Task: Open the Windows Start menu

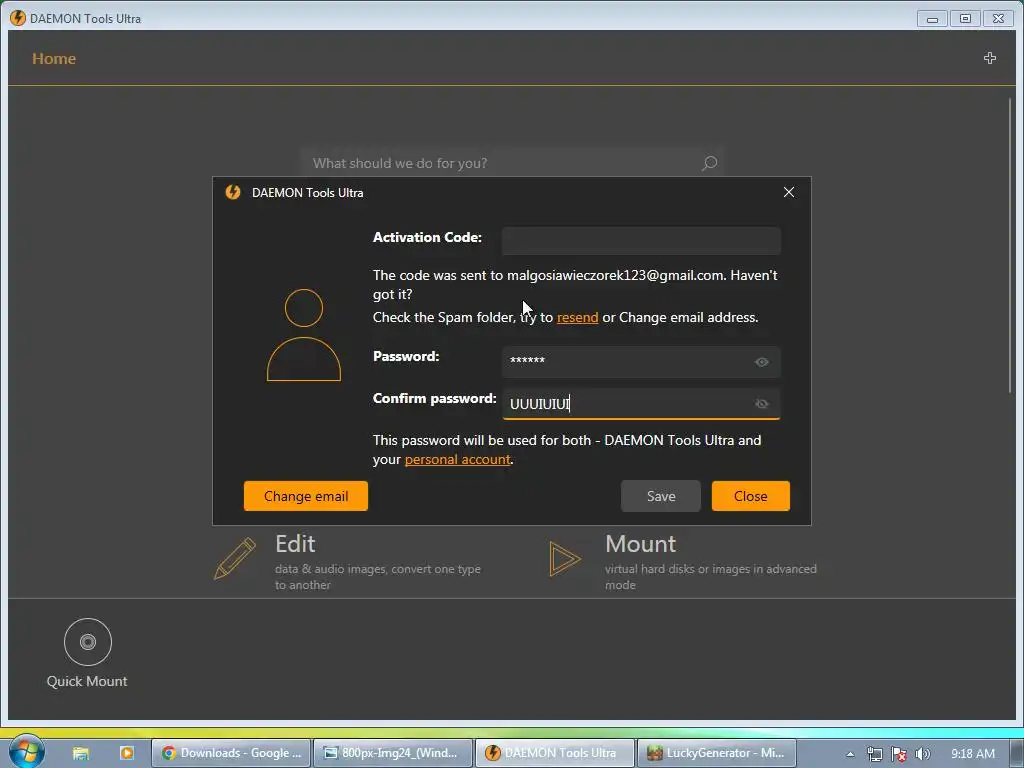Action: [x=26, y=751]
